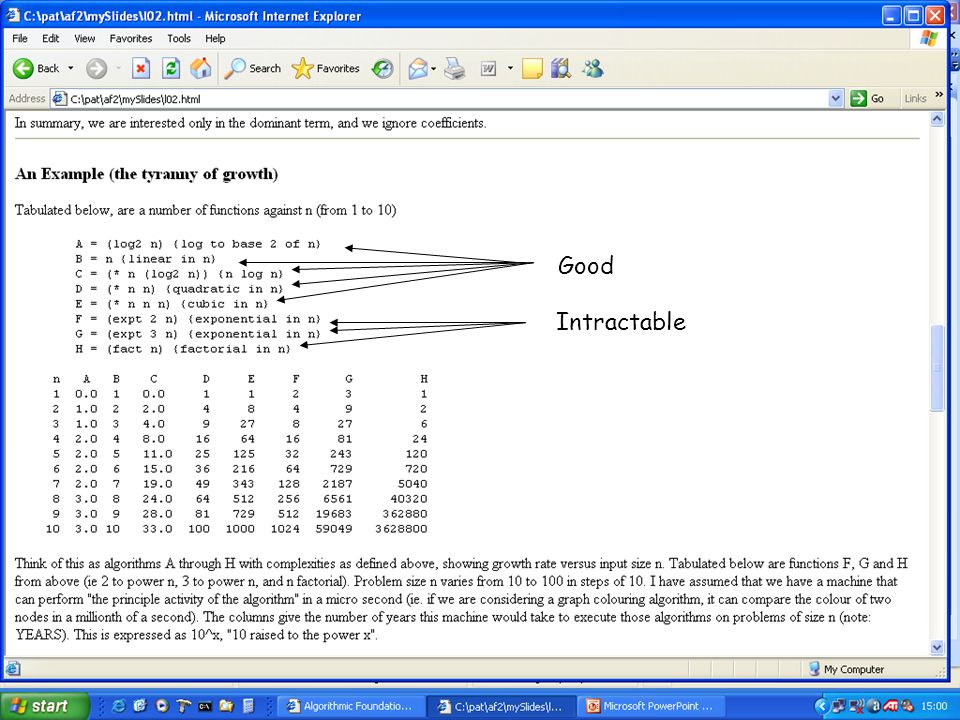Expand the Edit with Word dropdown arrow

[x=509, y=69]
